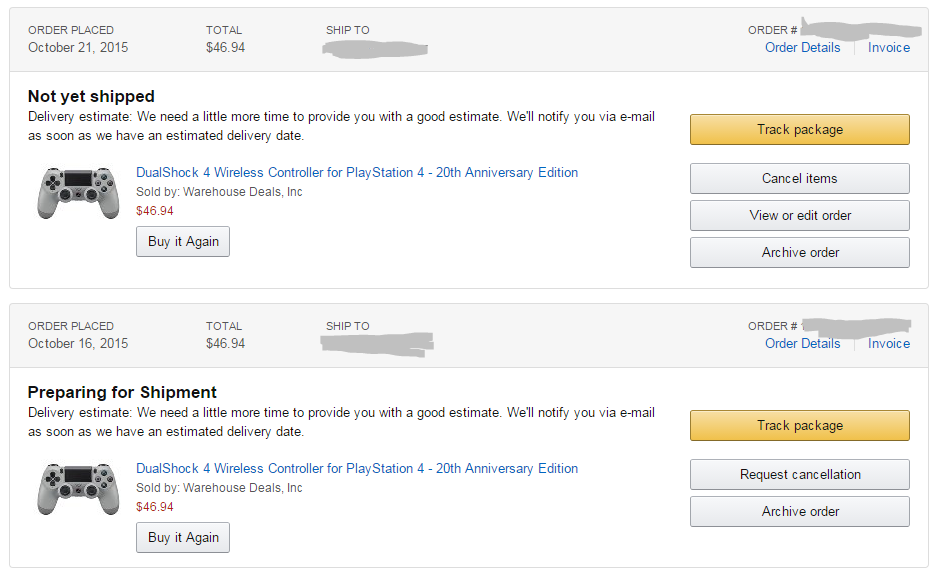Click the $46.94 price under the first controller
Viewport: 935px width, 577px height.
pos(154,210)
